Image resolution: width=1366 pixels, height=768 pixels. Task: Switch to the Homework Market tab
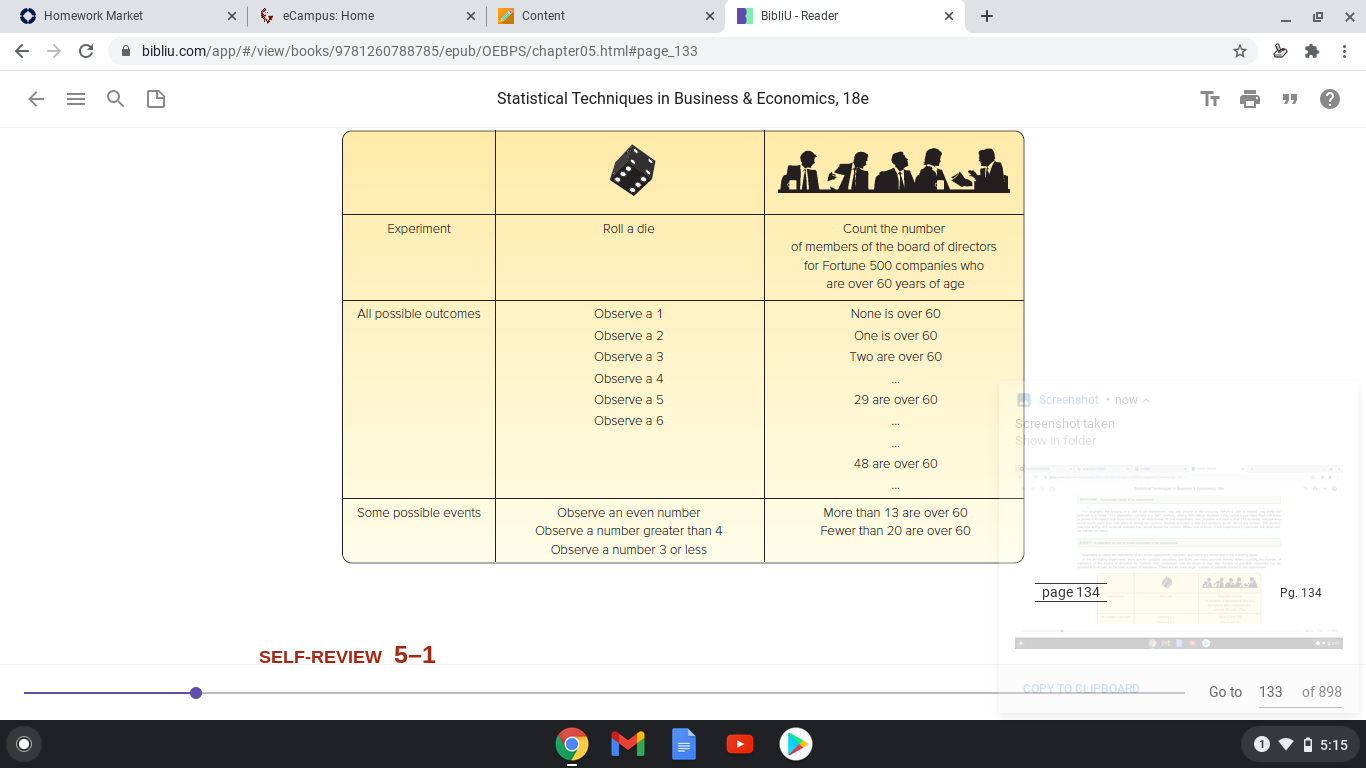(125, 16)
